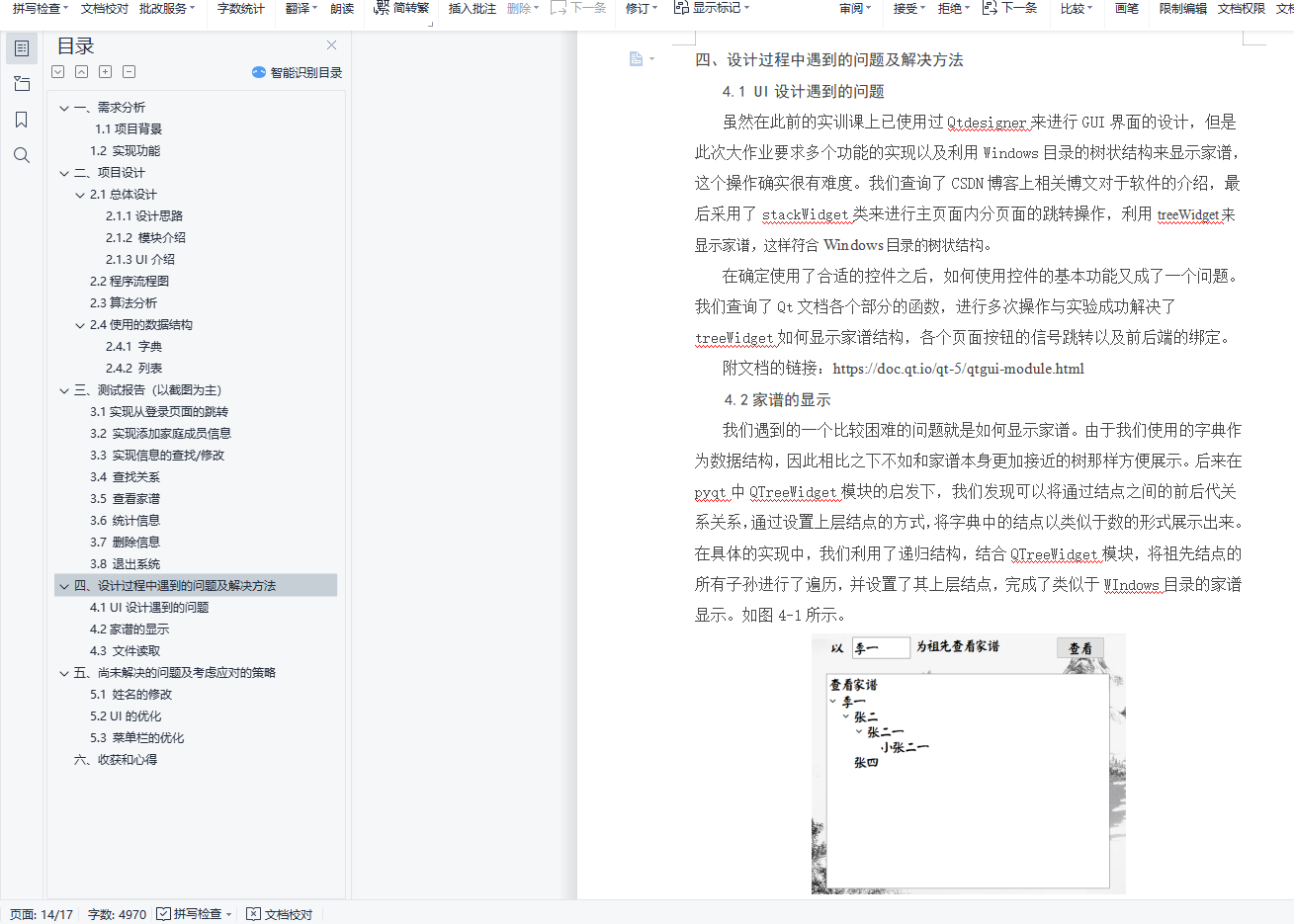Collapse the 一、需求分析 outline section
Image resolution: width=1294 pixels, height=924 pixels.
coord(64,108)
